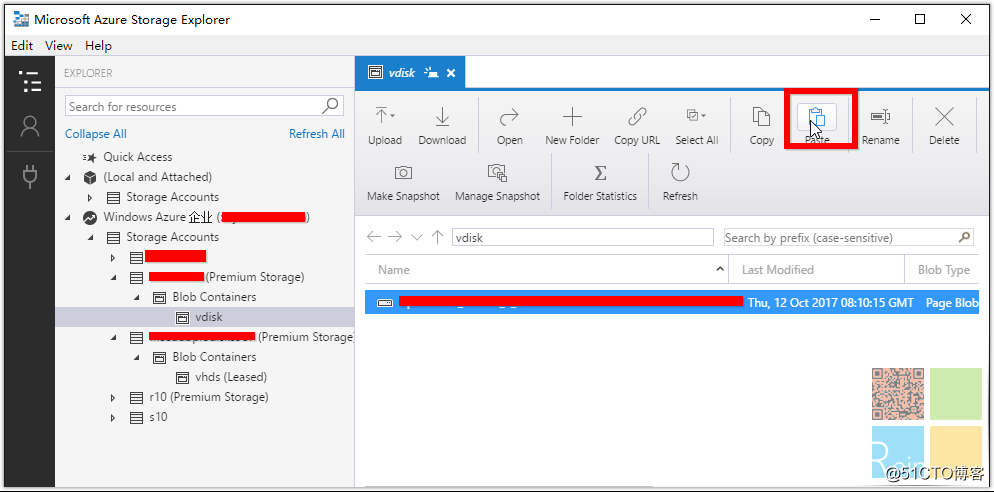Open the navigation history down chevron
The height and width of the screenshot is (492, 994).
click(x=416, y=237)
